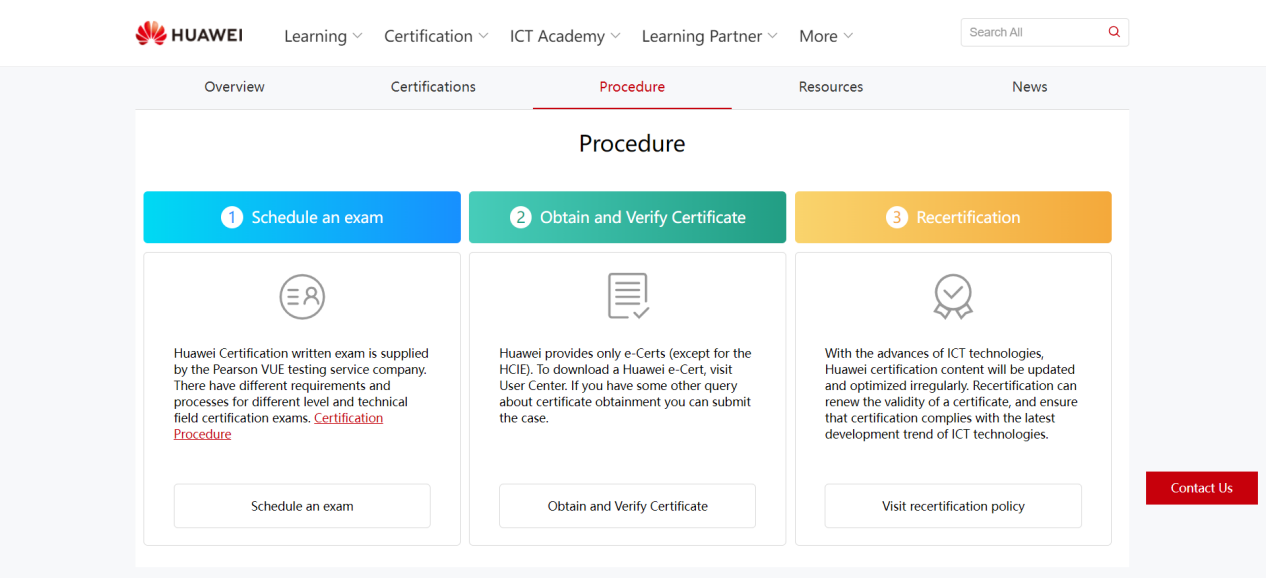The height and width of the screenshot is (578, 1266).
Task: Go to the Resources tab
Action: (830, 87)
